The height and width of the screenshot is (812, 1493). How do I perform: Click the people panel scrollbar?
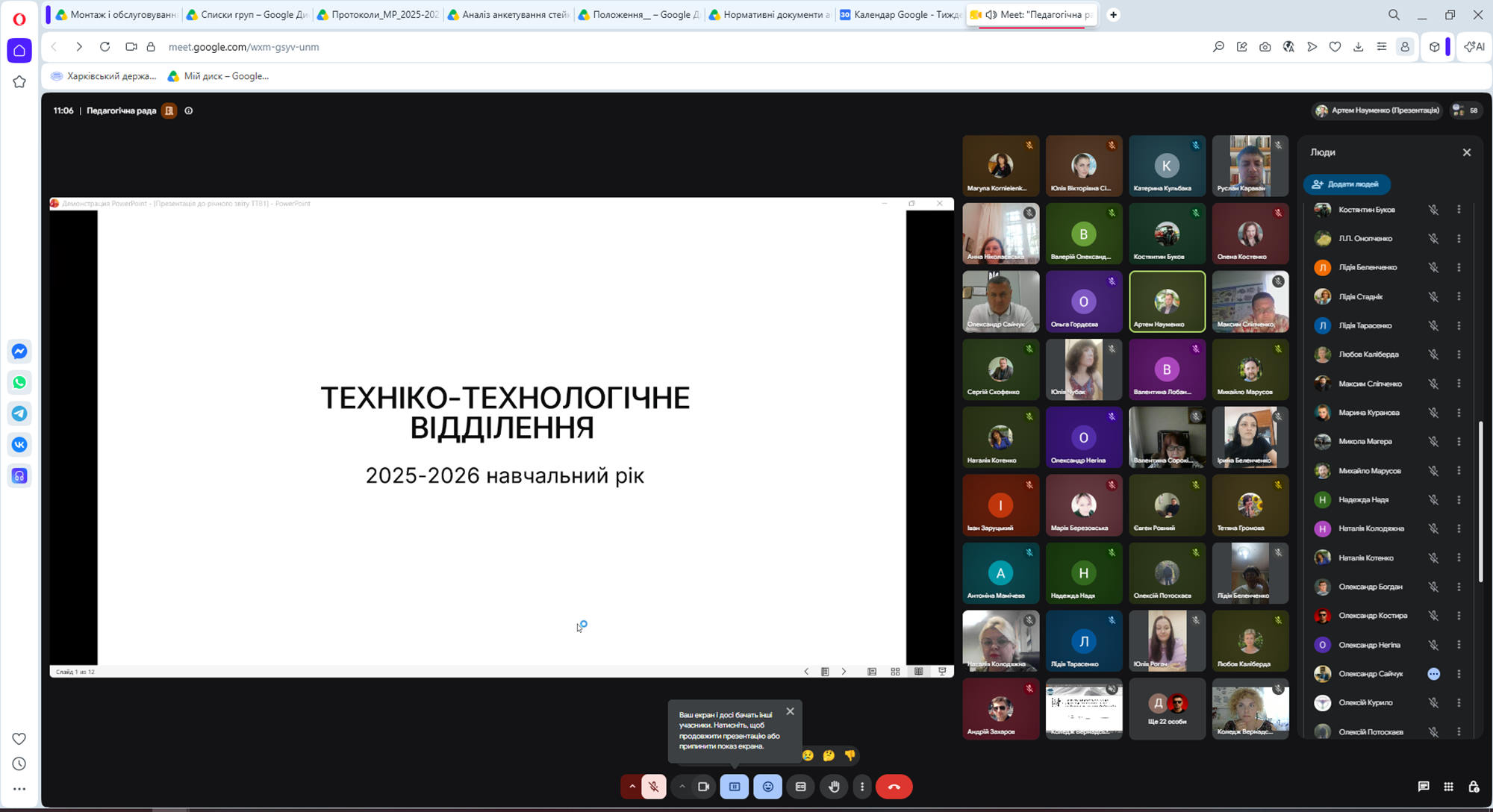point(1480,502)
